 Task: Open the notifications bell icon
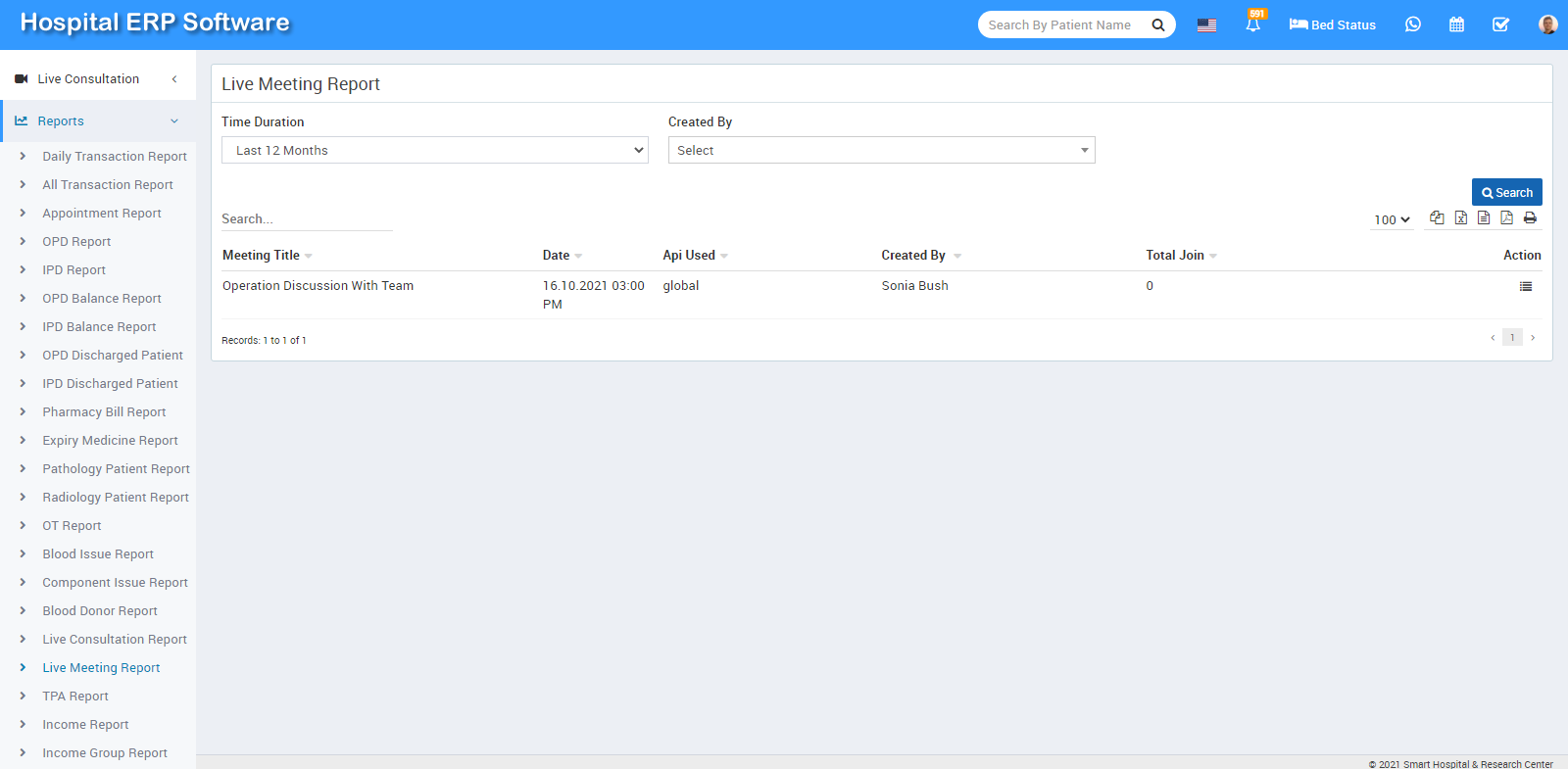[x=1252, y=24]
